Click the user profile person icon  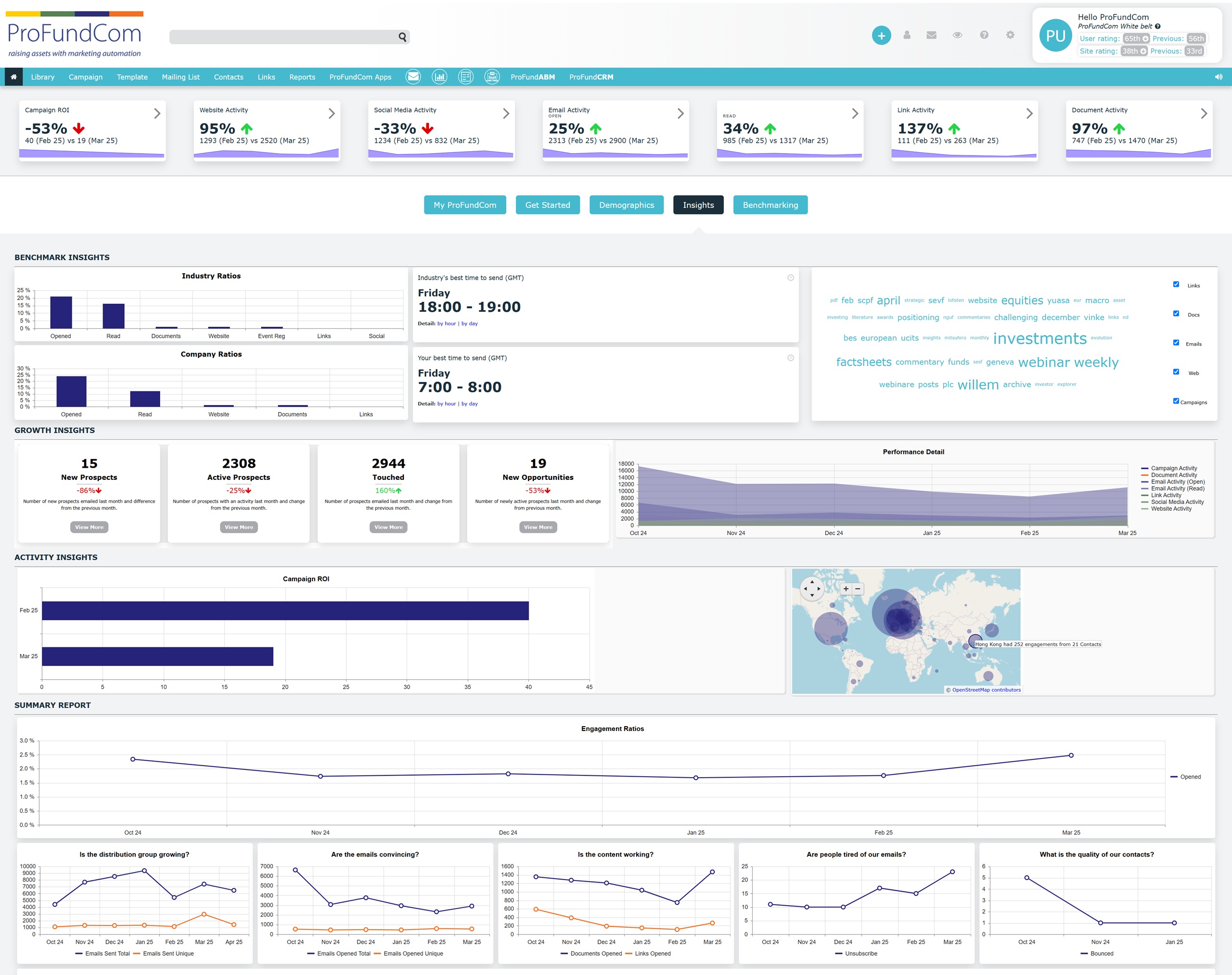(907, 36)
